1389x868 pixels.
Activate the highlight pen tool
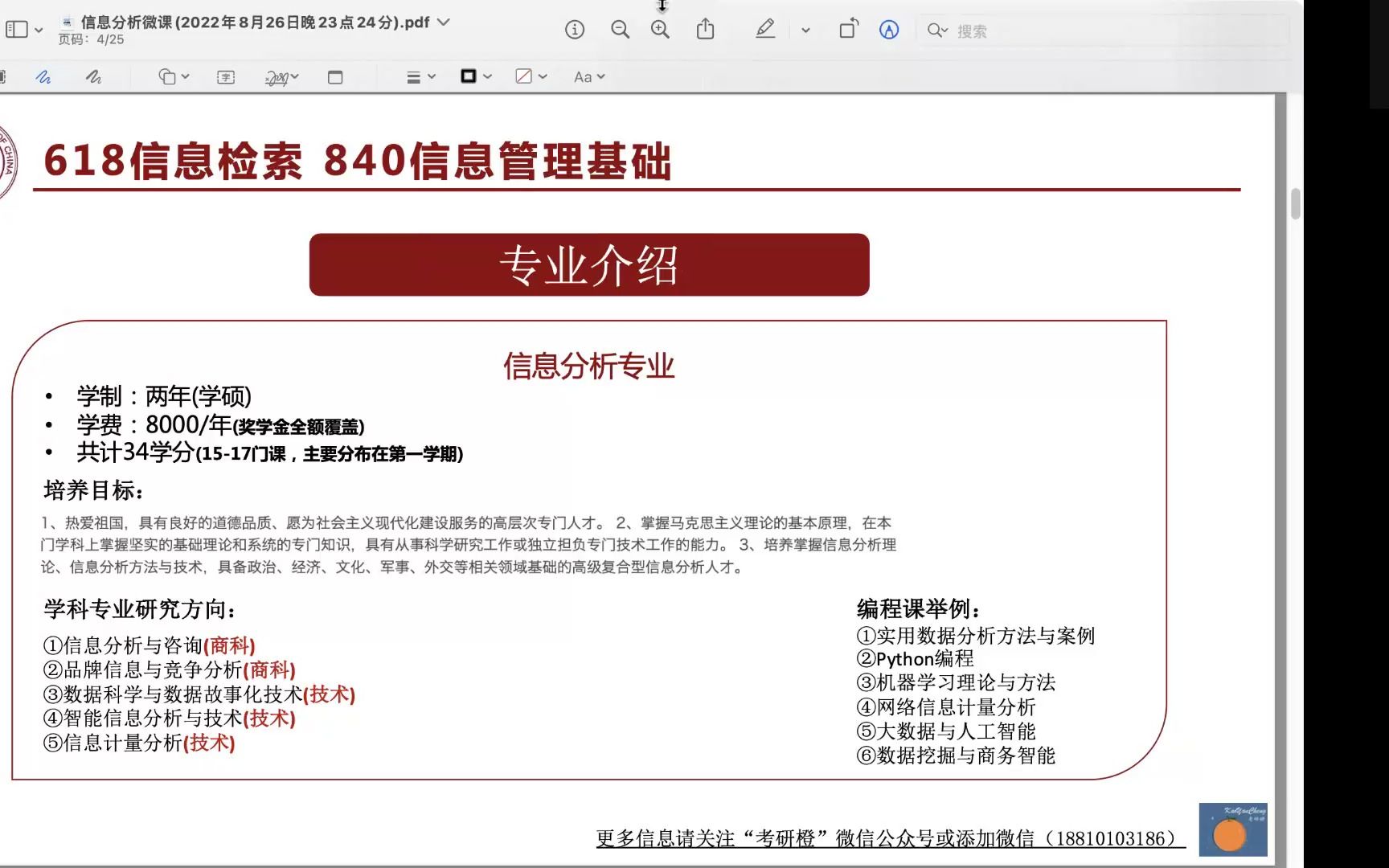(x=765, y=28)
